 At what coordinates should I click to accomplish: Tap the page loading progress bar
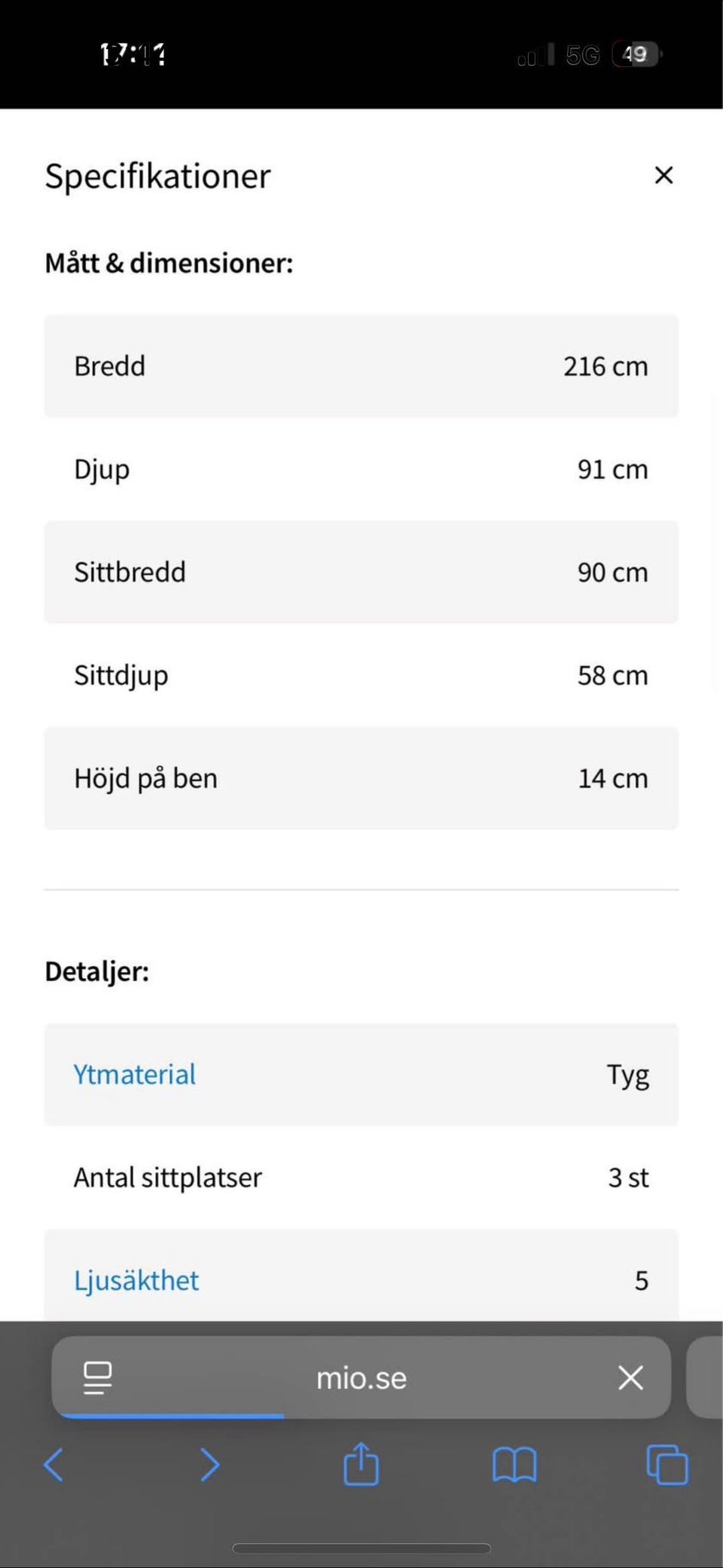172,1416
